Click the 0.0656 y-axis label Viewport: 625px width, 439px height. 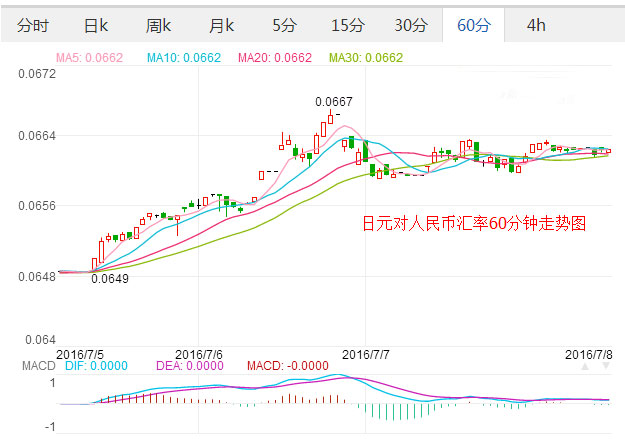click(37, 206)
